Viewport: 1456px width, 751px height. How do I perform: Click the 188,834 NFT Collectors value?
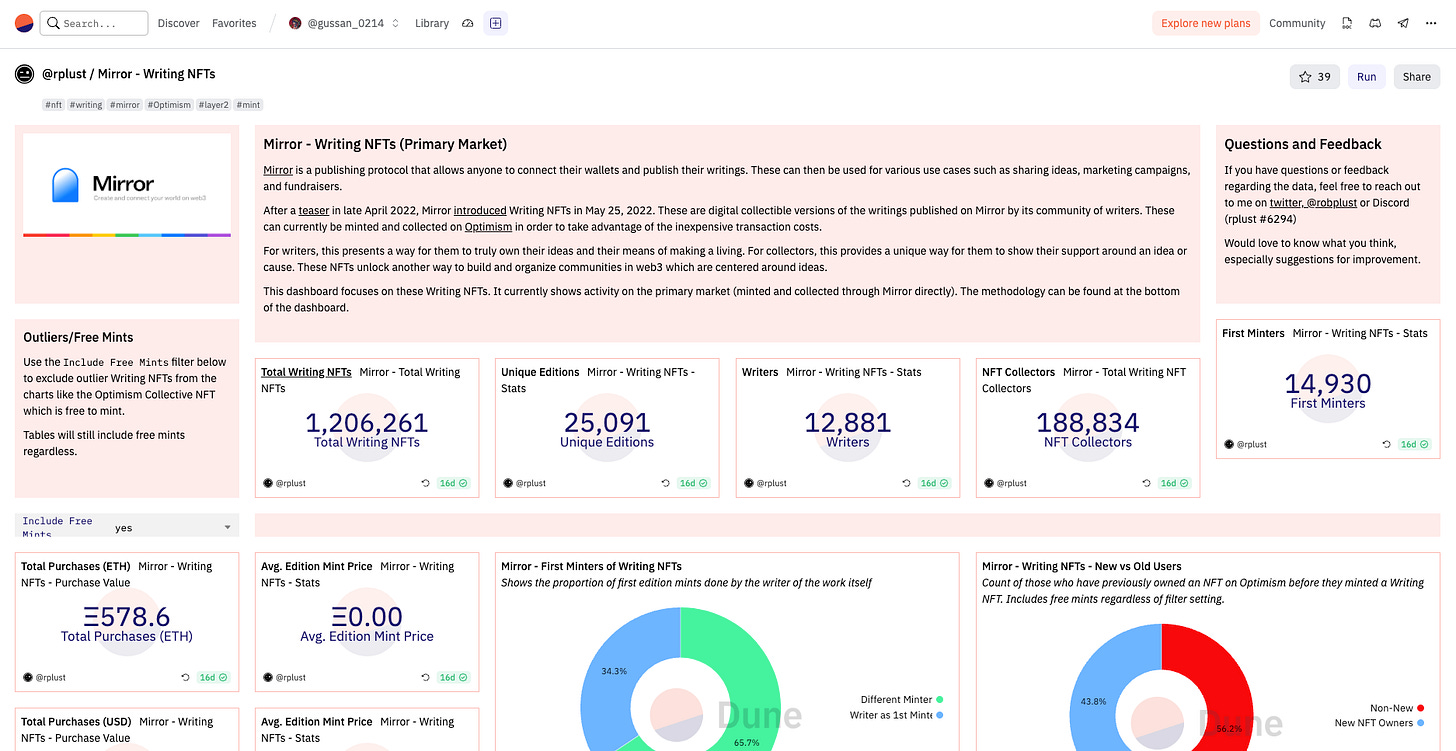(x=1088, y=423)
